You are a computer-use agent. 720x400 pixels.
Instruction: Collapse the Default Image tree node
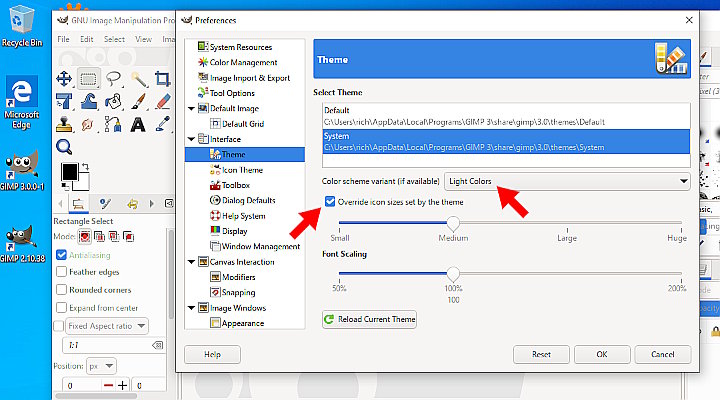(x=191, y=108)
